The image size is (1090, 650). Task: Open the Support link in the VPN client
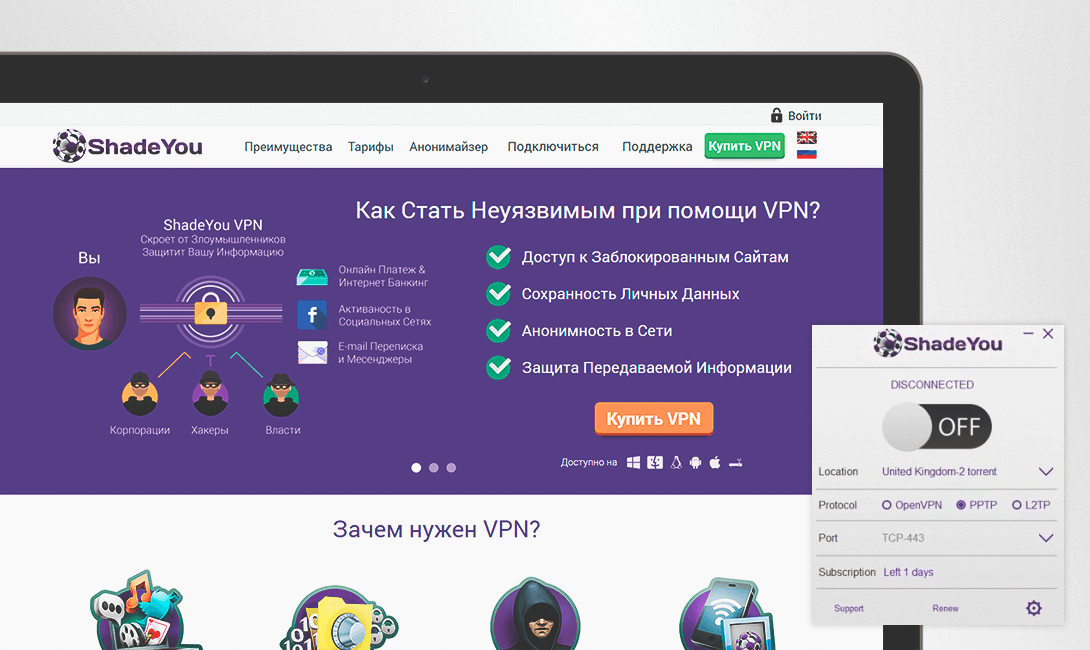849,608
